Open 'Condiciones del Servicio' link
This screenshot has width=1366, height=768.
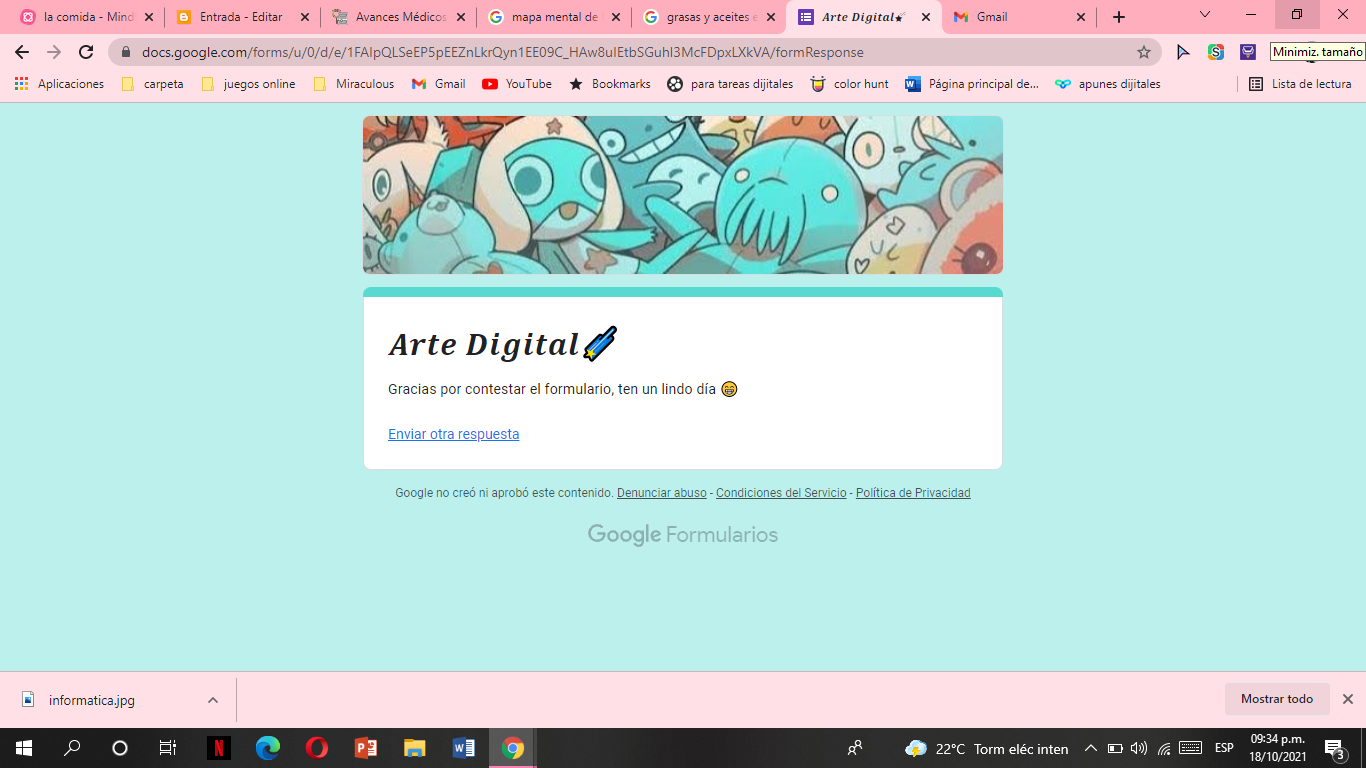[x=781, y=493]
